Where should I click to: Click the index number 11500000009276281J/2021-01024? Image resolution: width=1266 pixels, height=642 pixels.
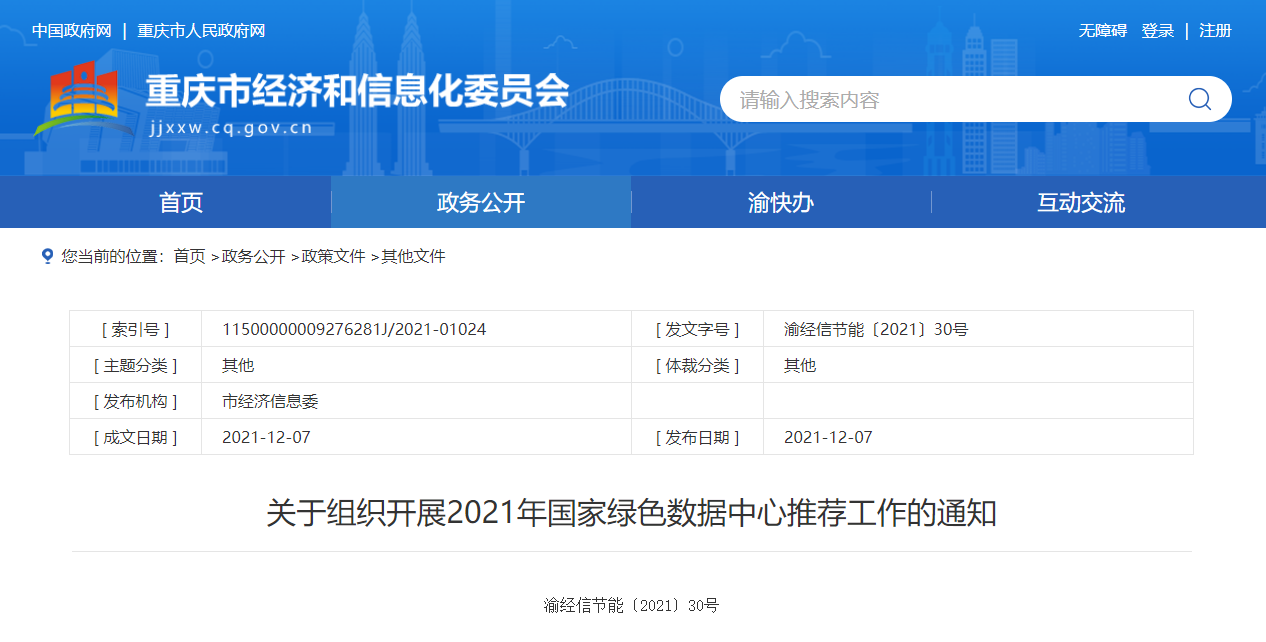coord(354,329)
